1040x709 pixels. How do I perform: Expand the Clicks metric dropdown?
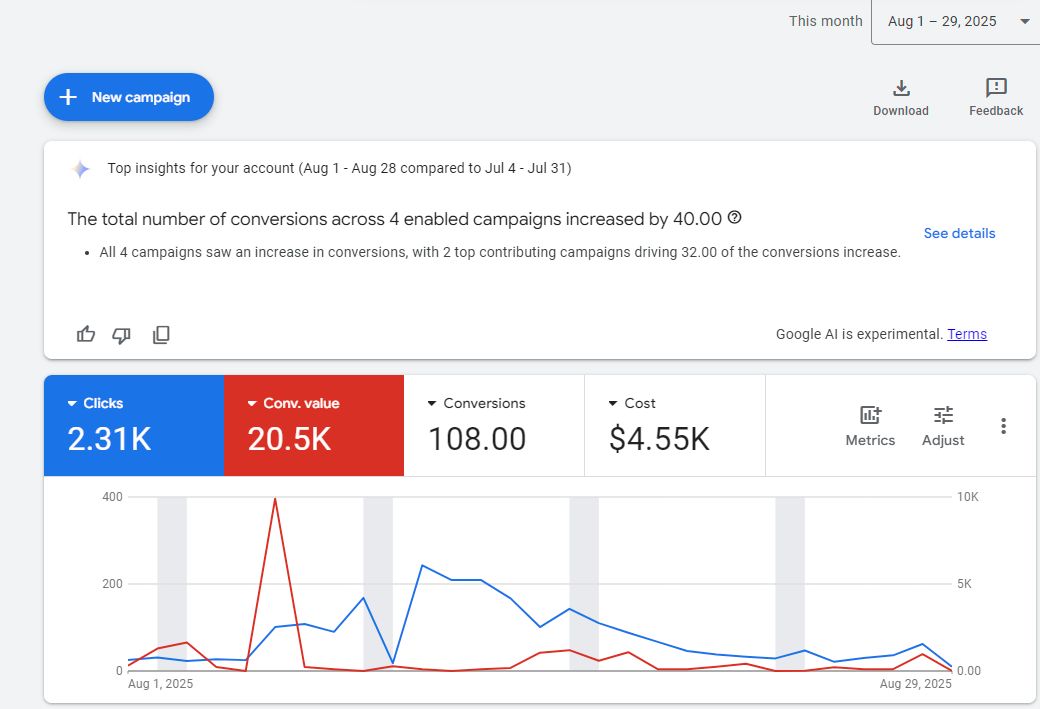pyautogui.click(x=73, y=404)
